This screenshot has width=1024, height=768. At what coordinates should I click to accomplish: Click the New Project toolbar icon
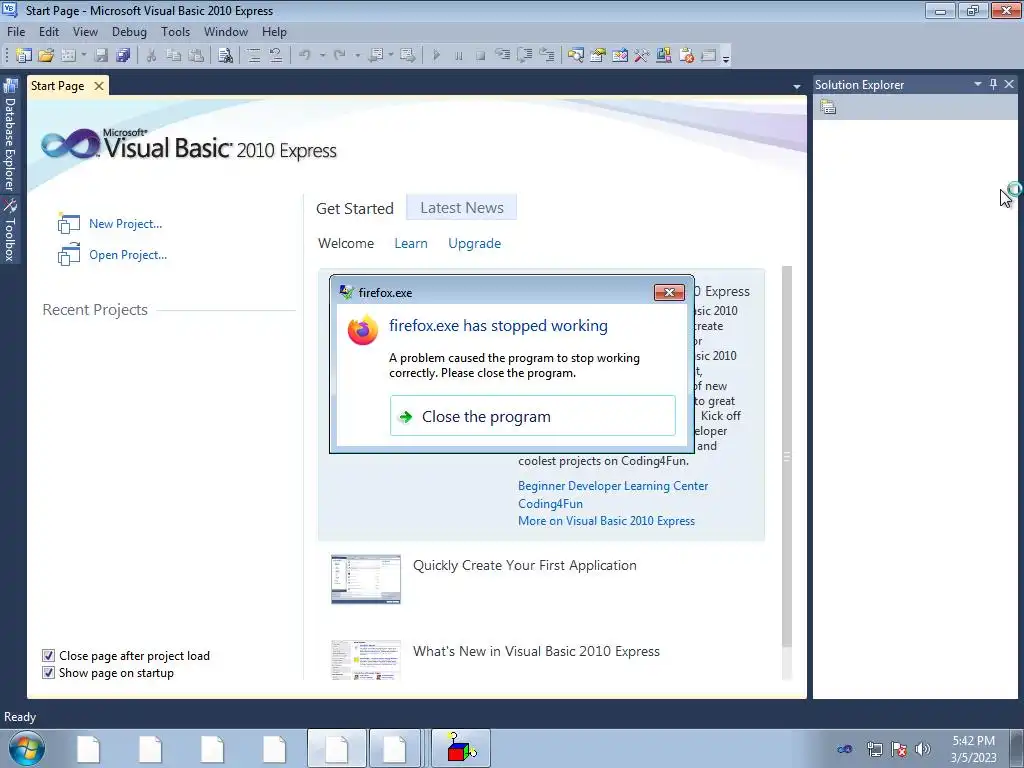[x=24, y=56]
